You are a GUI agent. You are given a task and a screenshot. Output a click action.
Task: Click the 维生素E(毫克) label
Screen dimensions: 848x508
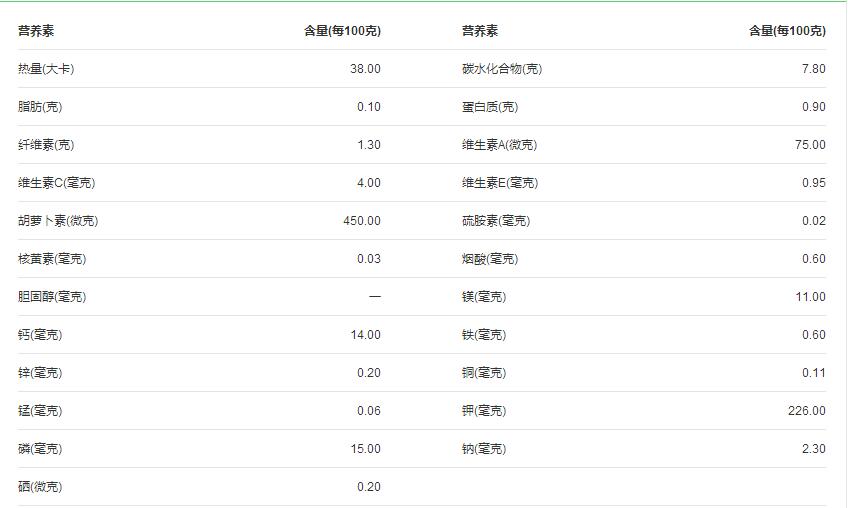coord(499,183)
